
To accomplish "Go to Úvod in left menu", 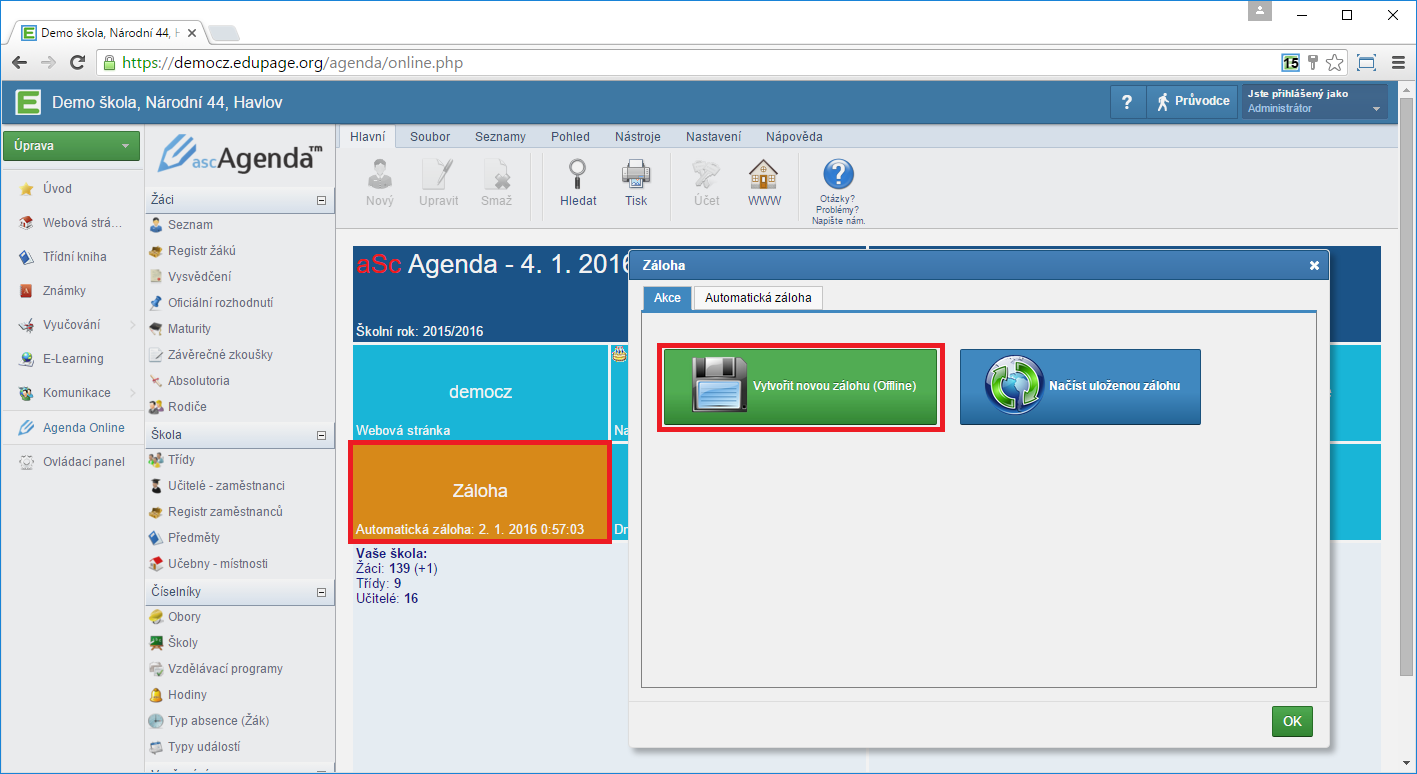I will (x=57, y=189).
